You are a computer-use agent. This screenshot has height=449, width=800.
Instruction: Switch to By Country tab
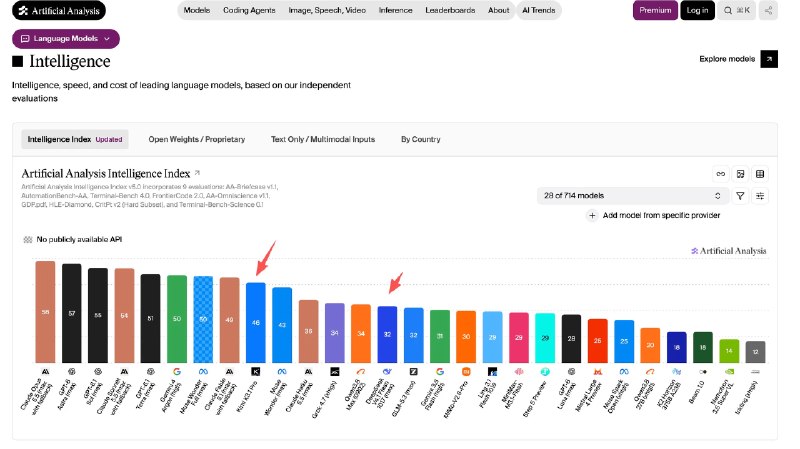click(420, 139)
